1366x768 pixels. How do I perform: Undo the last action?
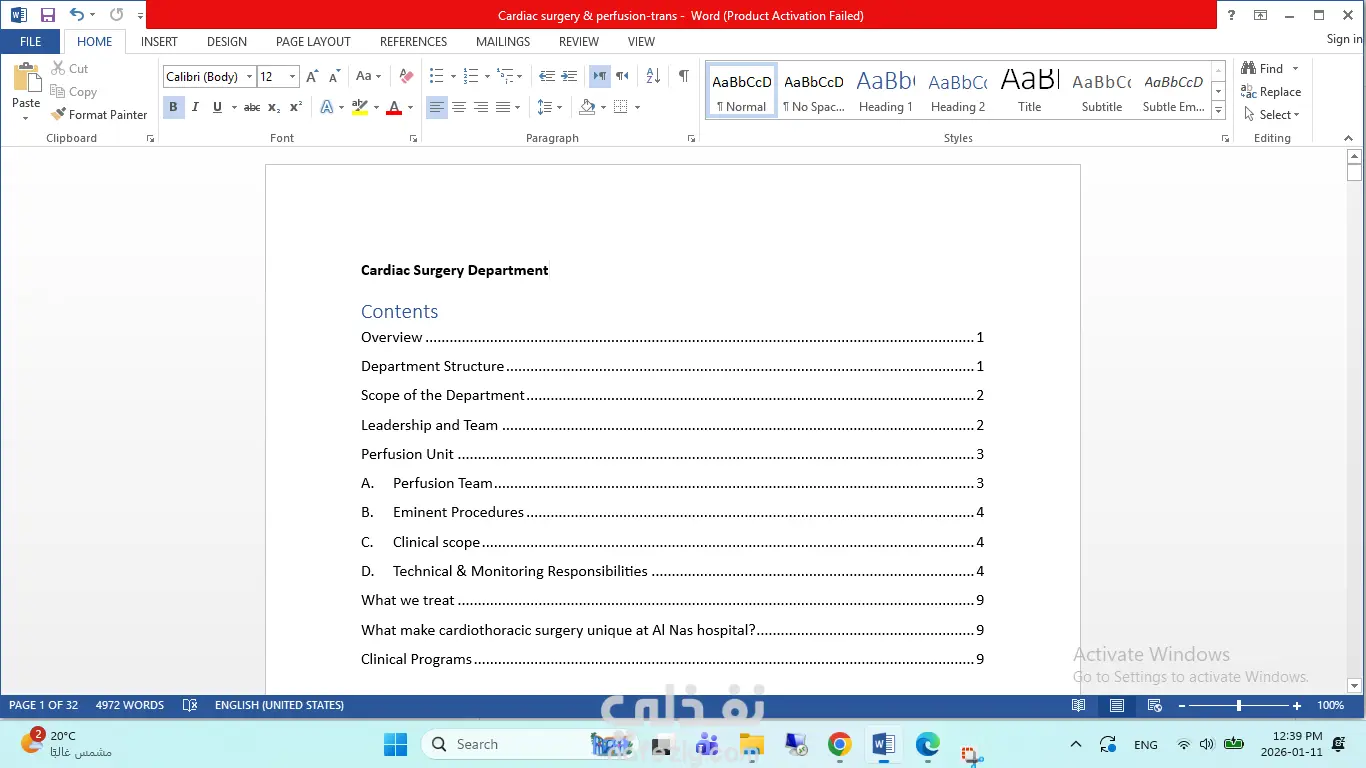coord(77,15)
